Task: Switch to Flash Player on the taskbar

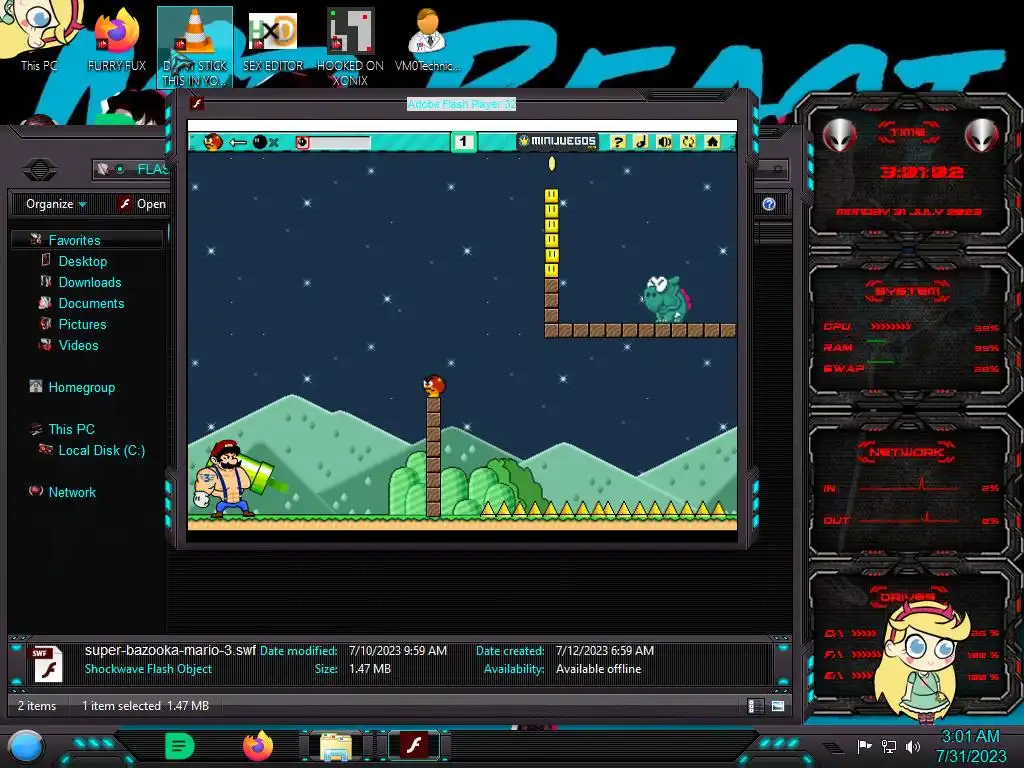Action: tap(414, 745)
